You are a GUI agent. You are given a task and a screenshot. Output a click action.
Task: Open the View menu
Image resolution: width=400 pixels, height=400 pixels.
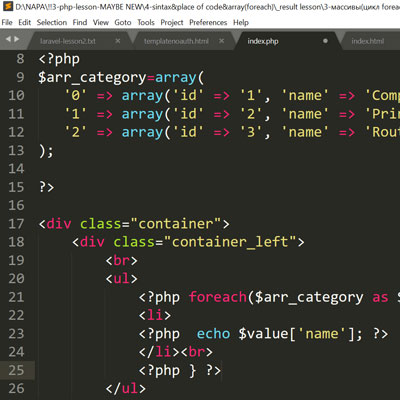point(101,22)
